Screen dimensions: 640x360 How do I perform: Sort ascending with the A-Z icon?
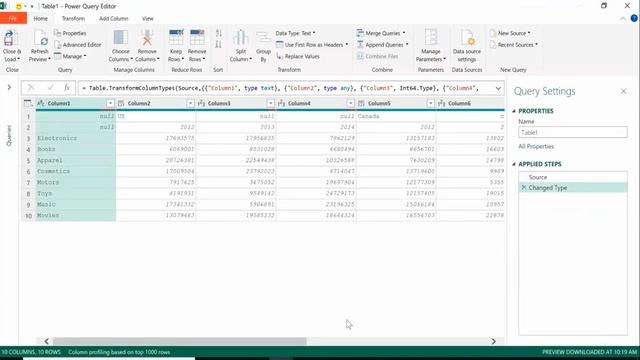coord(219,33)
